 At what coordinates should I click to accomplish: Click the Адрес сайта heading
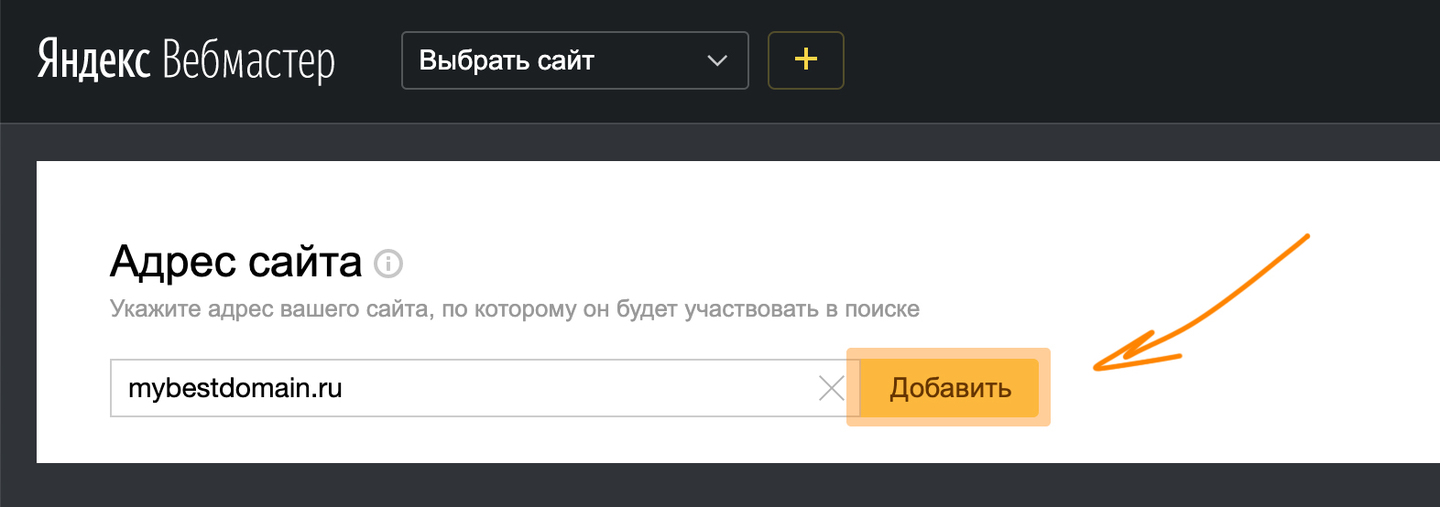coord(236,263)
